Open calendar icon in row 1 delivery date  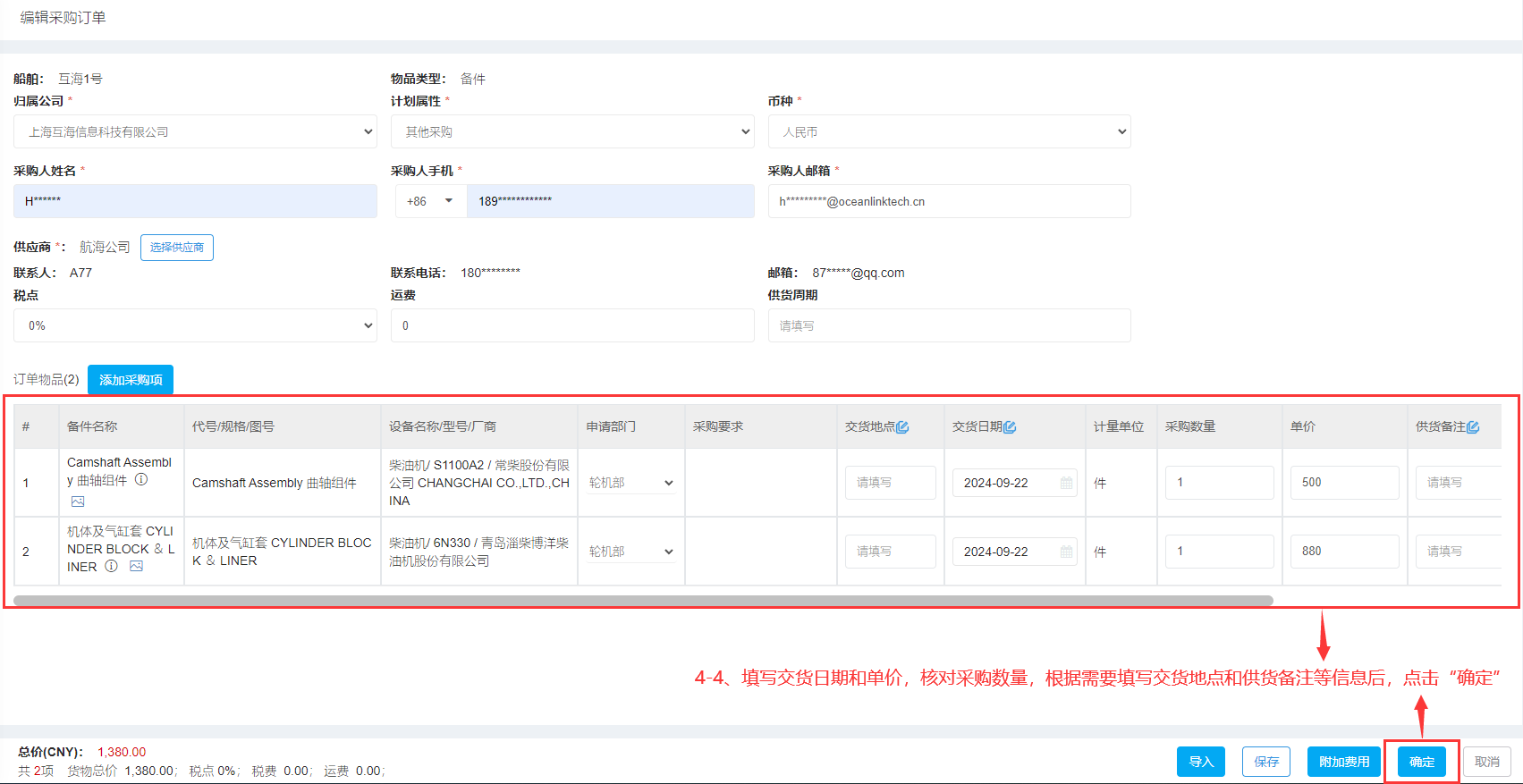tap(1066, 483)
